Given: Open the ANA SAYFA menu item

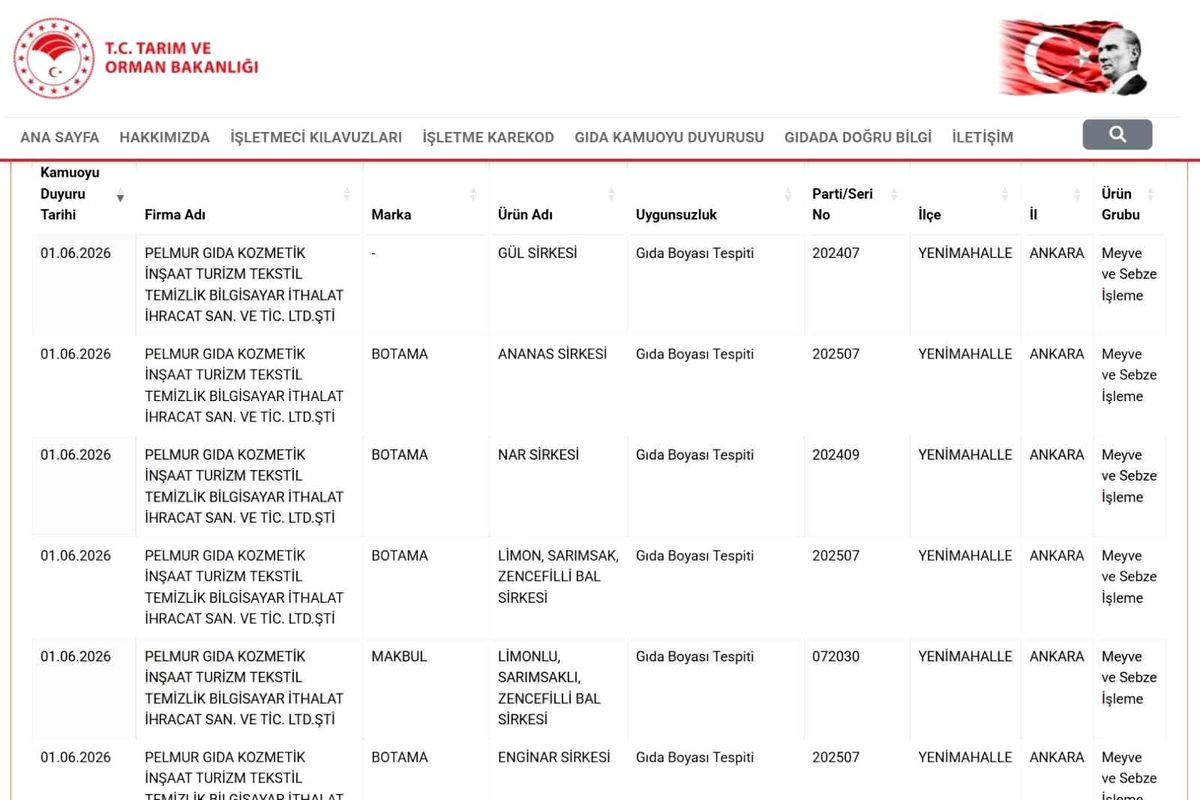Looking at the screenshot, I should click(60, 137).
